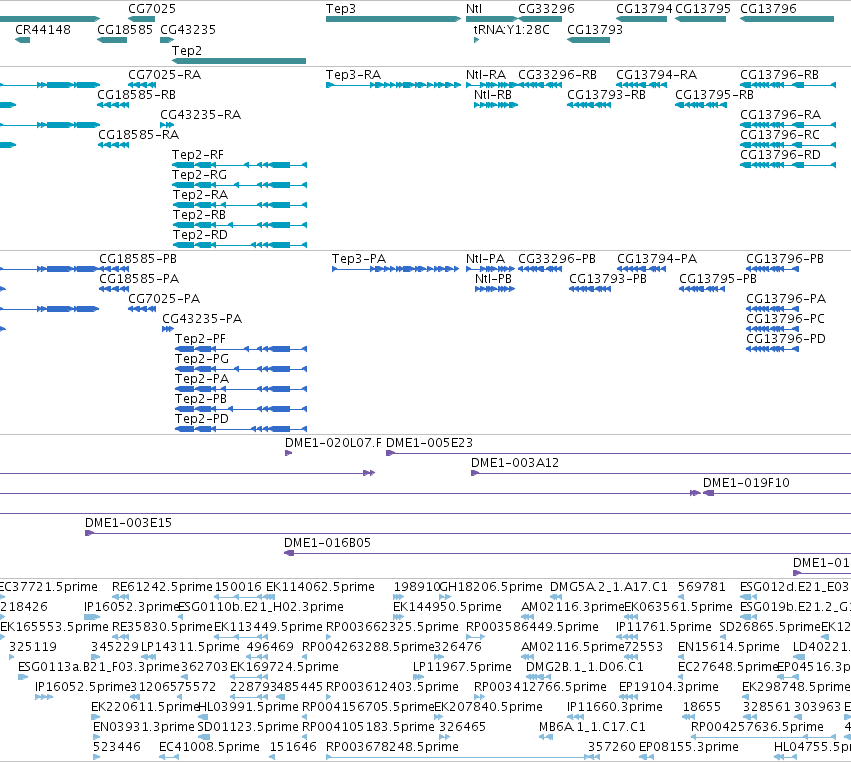Click the CG43235-PA protein label

coord(202,319)
